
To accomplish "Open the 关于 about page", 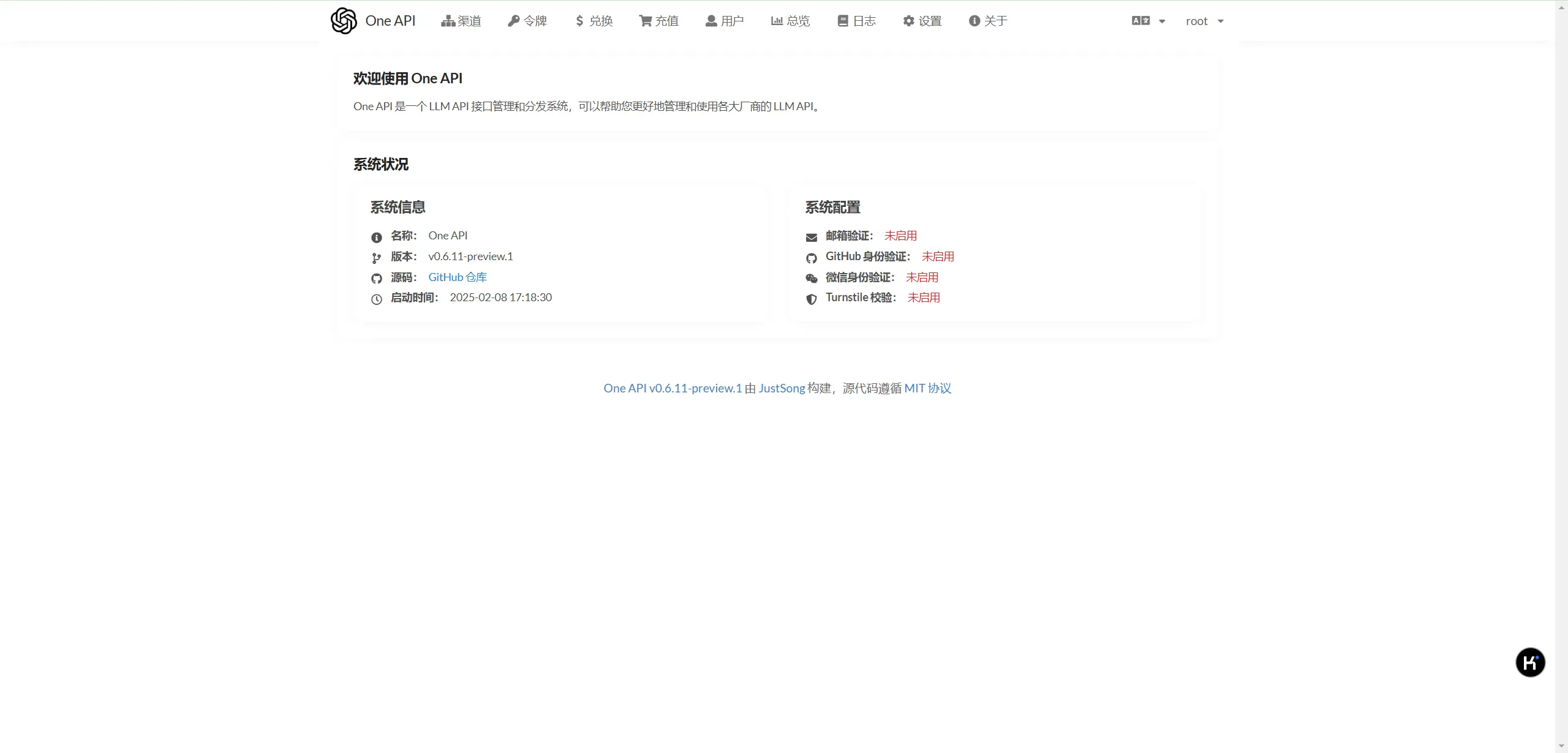I will coord(988,21).
